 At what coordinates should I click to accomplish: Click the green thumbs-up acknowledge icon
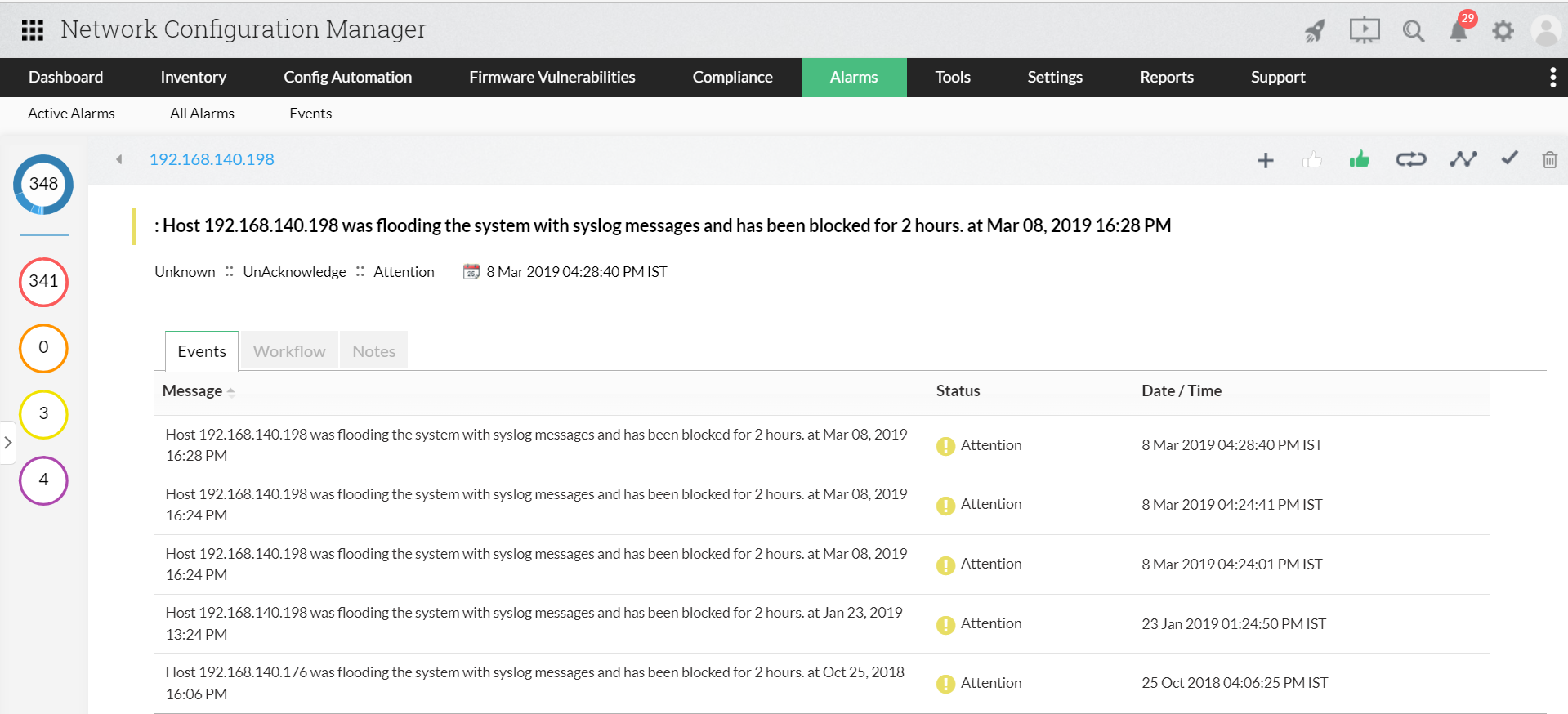[1360, 159]
